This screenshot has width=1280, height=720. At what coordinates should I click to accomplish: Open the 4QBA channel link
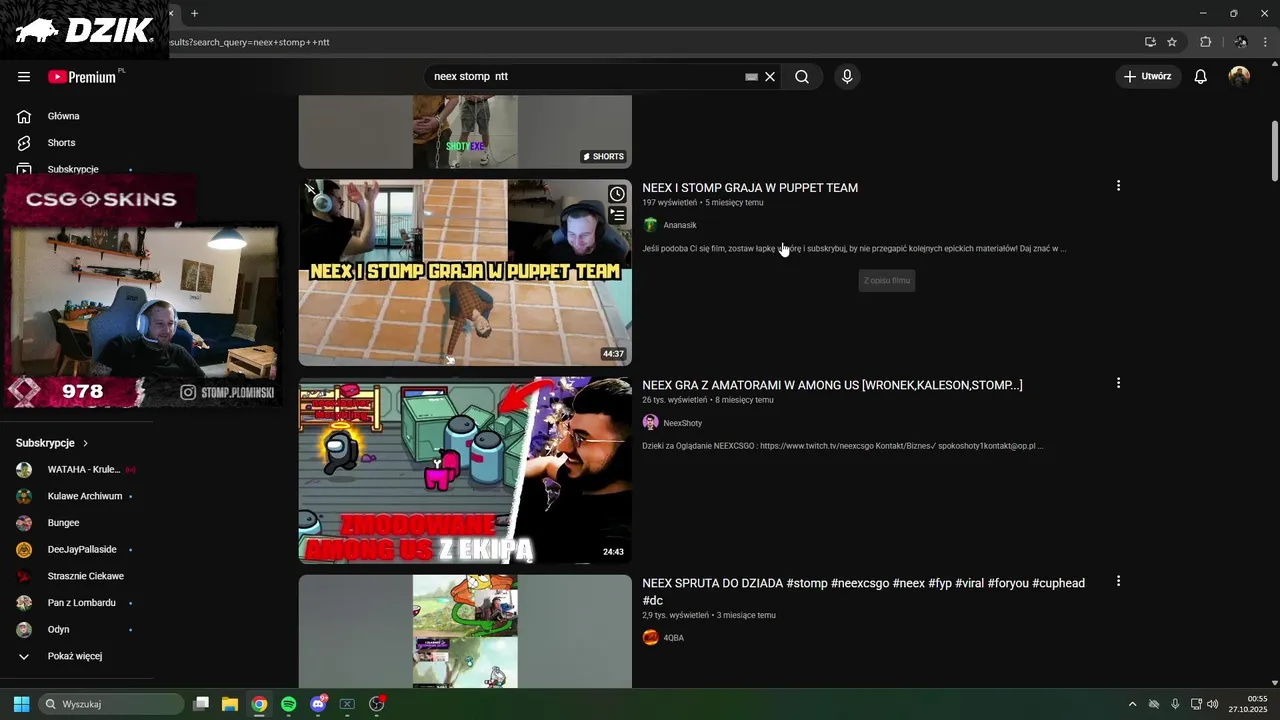(674, 638)
